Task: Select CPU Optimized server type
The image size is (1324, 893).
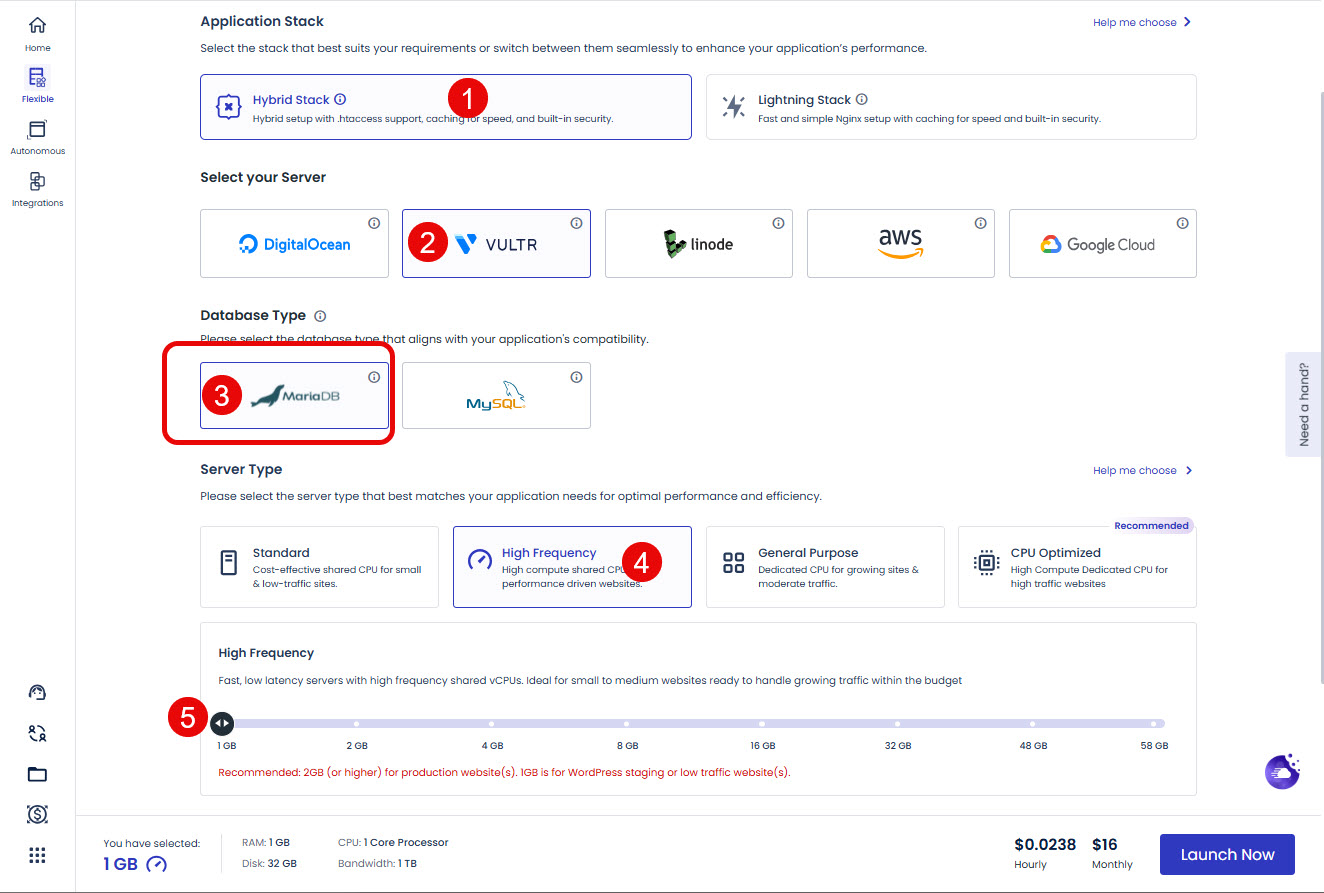Action: tap(1077, 567)
